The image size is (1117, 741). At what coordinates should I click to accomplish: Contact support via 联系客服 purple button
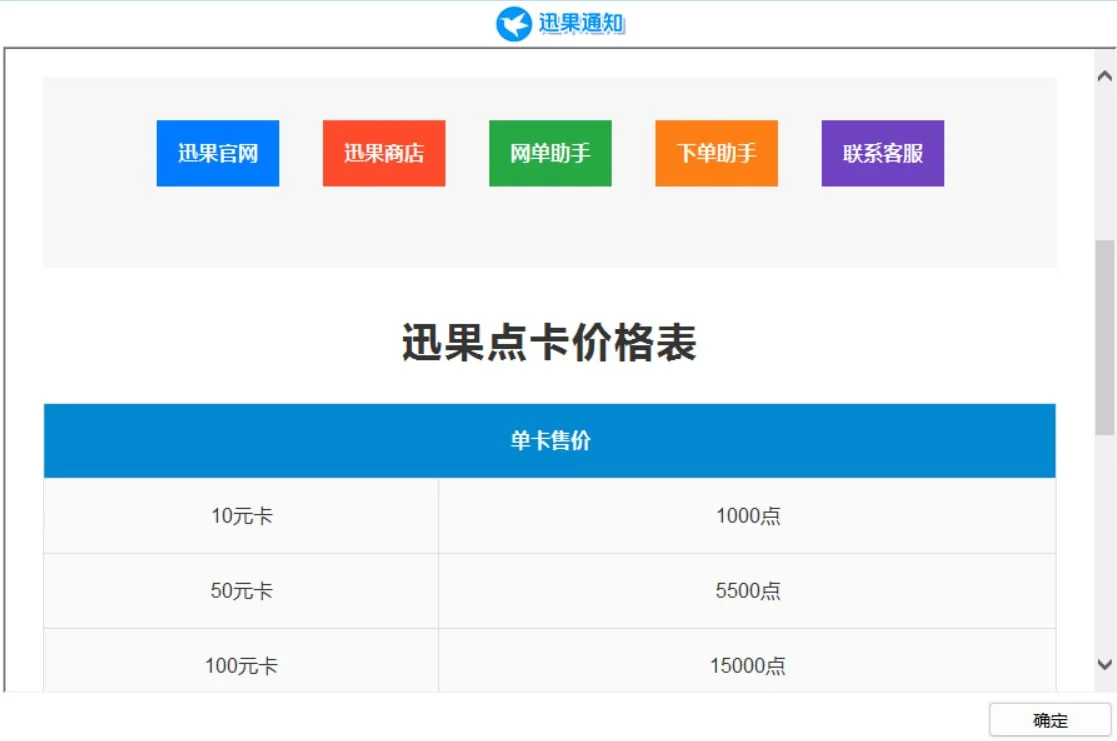pos(883,153)
